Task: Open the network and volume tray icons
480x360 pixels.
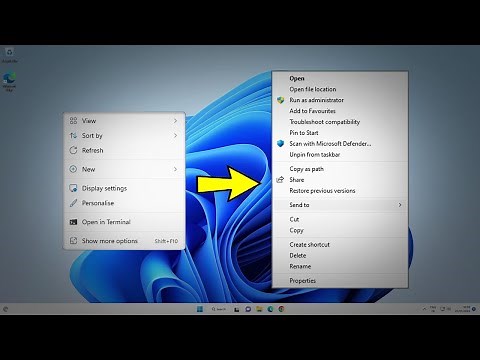Action: [x=445, y=309]
